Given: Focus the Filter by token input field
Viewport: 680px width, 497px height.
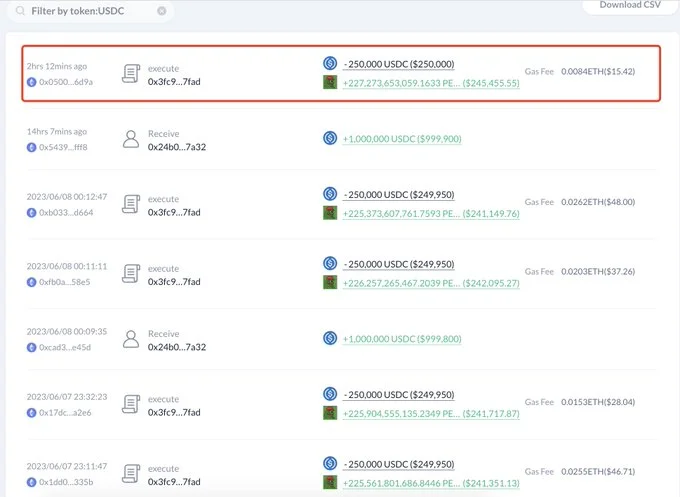Looking at the screenshot, I should point(90,10).
